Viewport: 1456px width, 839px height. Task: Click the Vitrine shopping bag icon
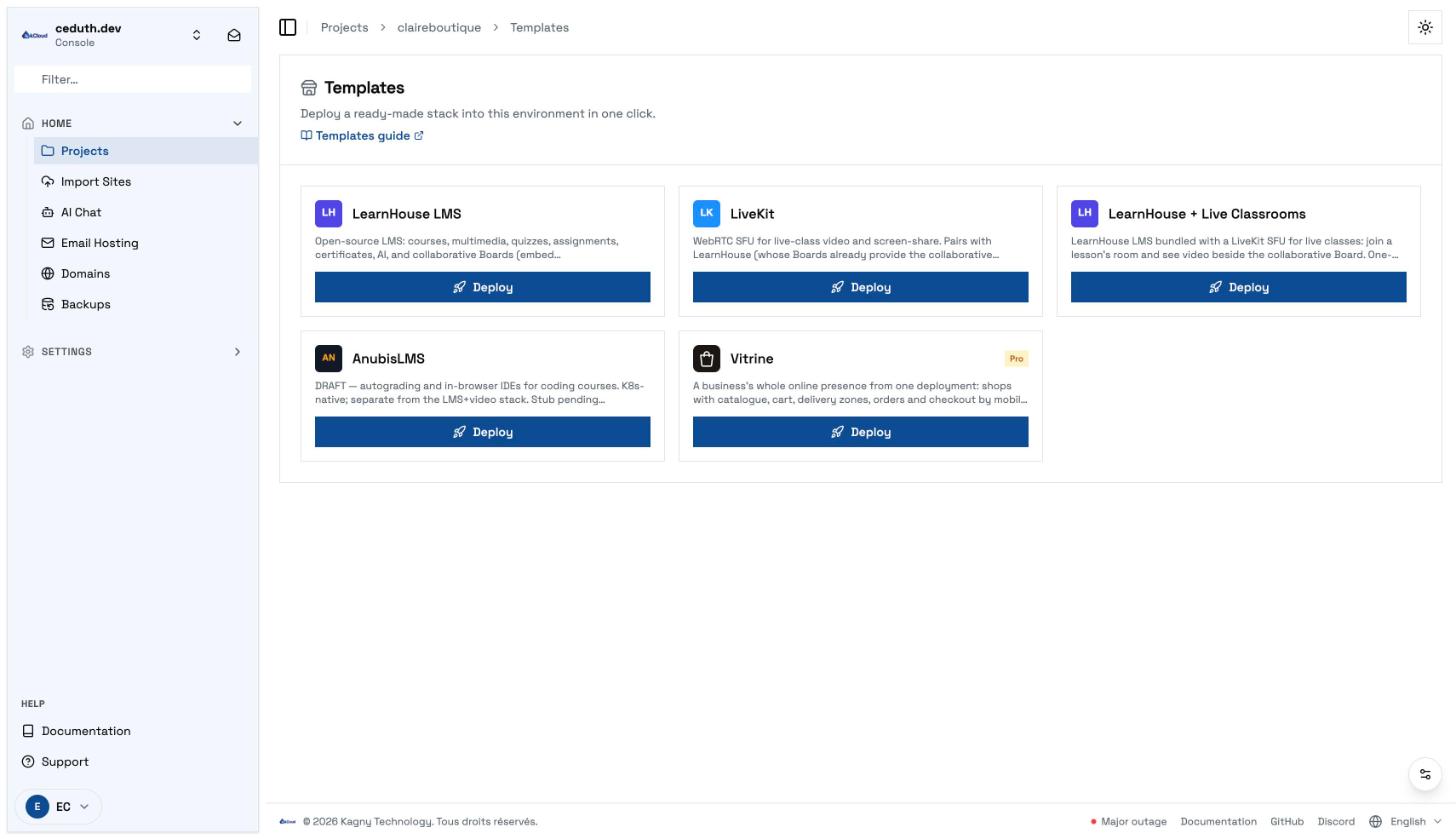[707, 359]
